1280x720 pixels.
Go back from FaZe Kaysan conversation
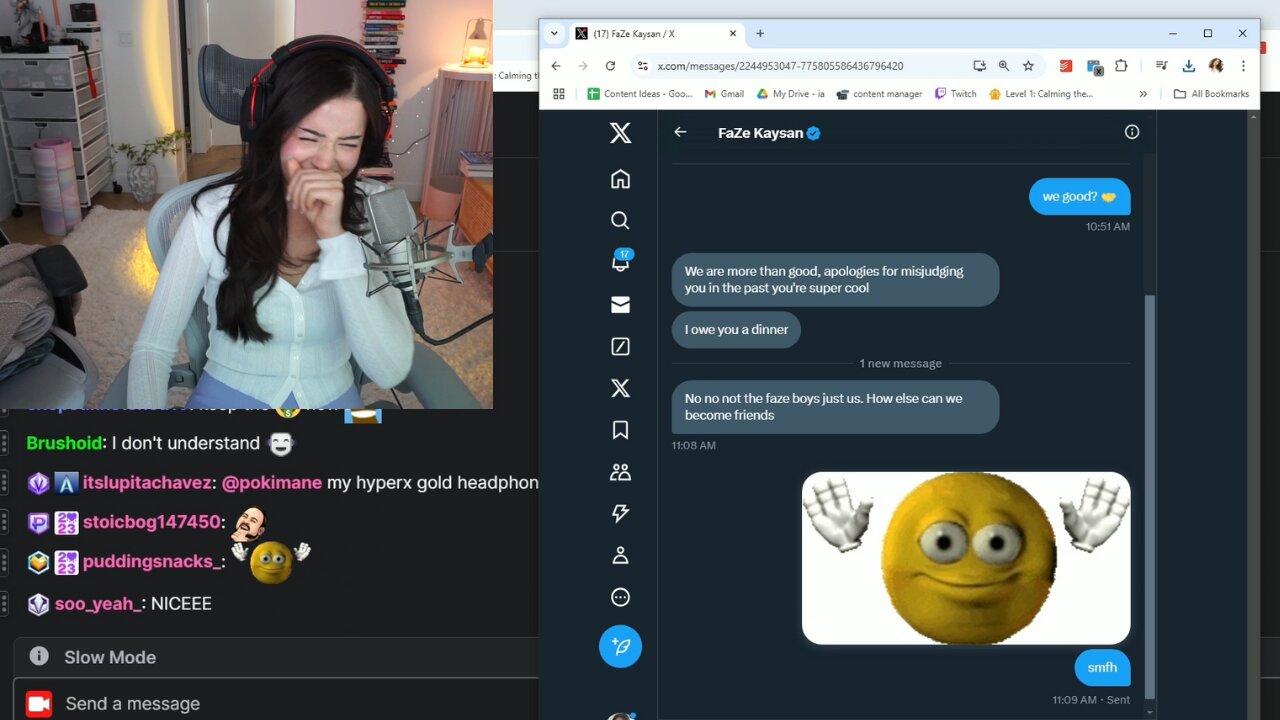[x=680, y=132]
